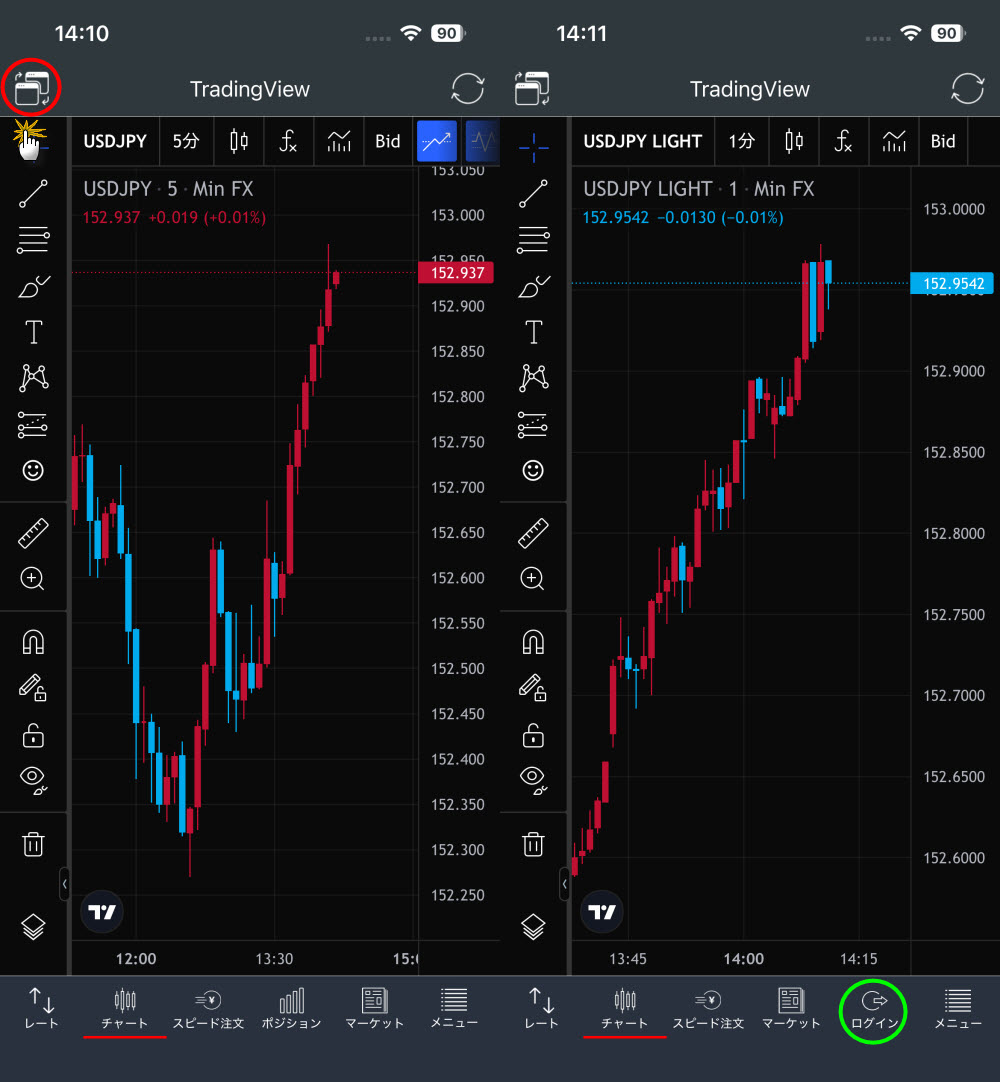Toggle hide drawings eye on the USDJPY LIGHT chart
Screen dimensions: 1000x1082
click(x=534, y=778)
